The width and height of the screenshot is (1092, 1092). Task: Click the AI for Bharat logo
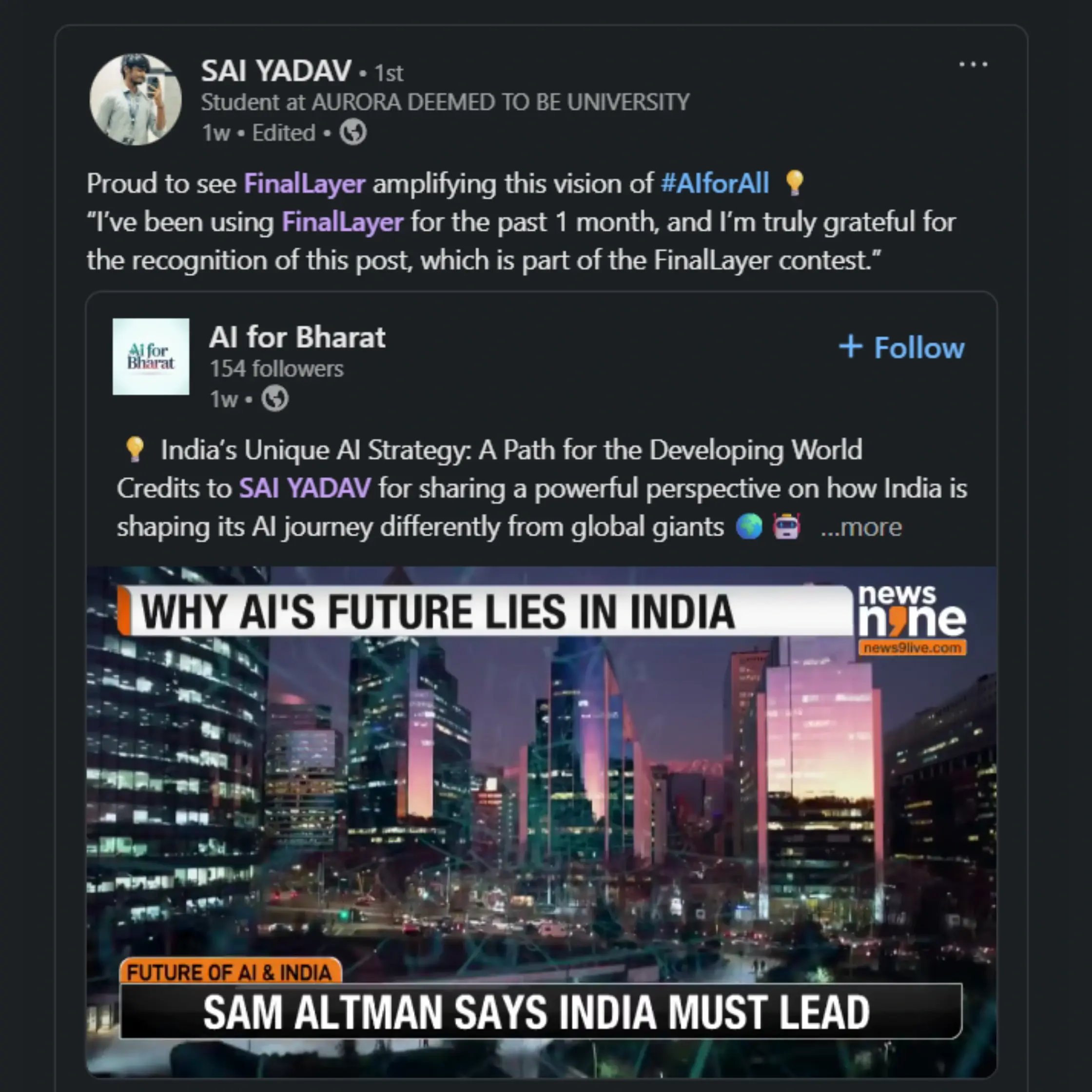(x=151, y=356)
